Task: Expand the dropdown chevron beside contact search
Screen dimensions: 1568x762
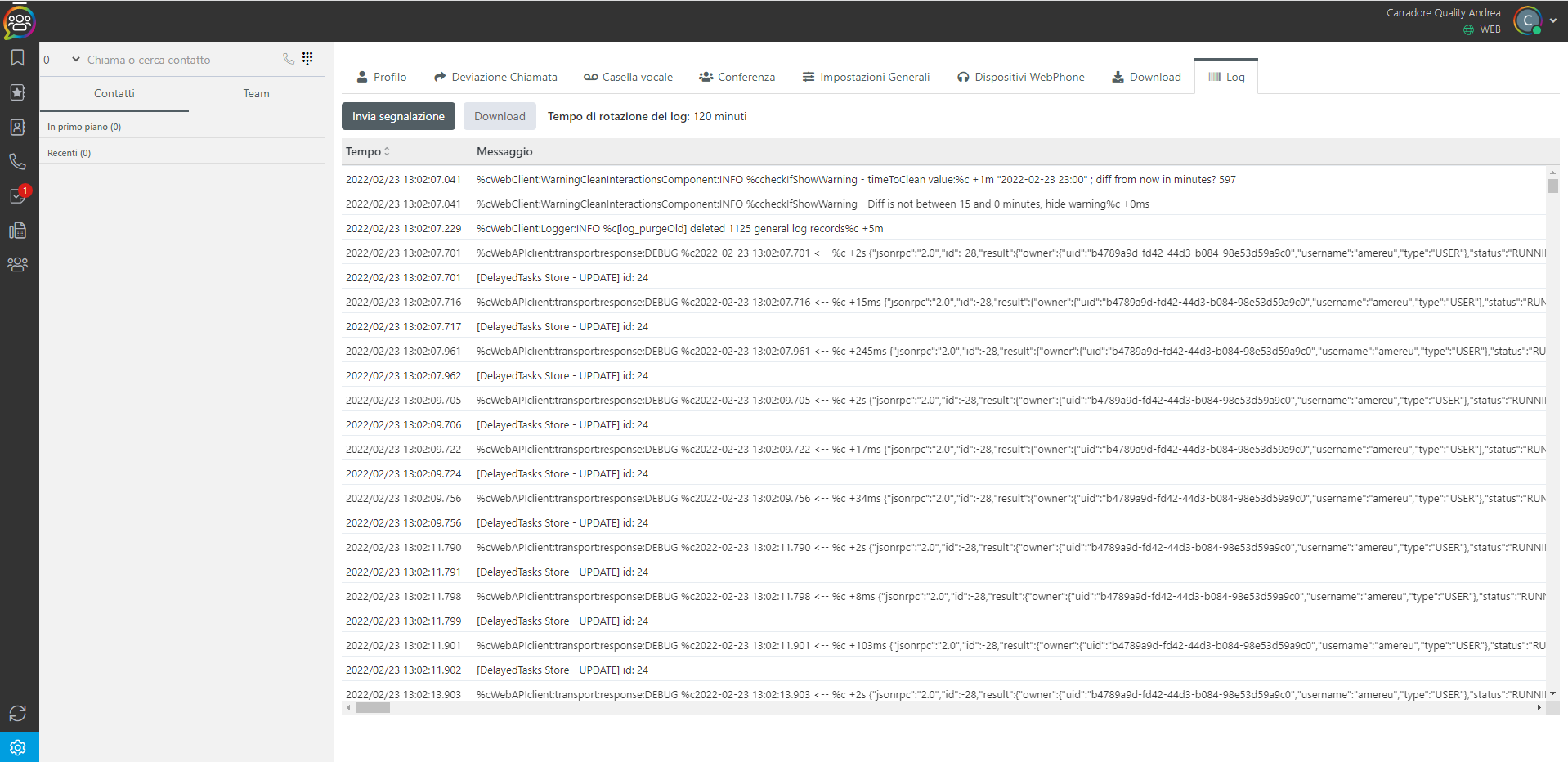Action: (x=76, y=59)
